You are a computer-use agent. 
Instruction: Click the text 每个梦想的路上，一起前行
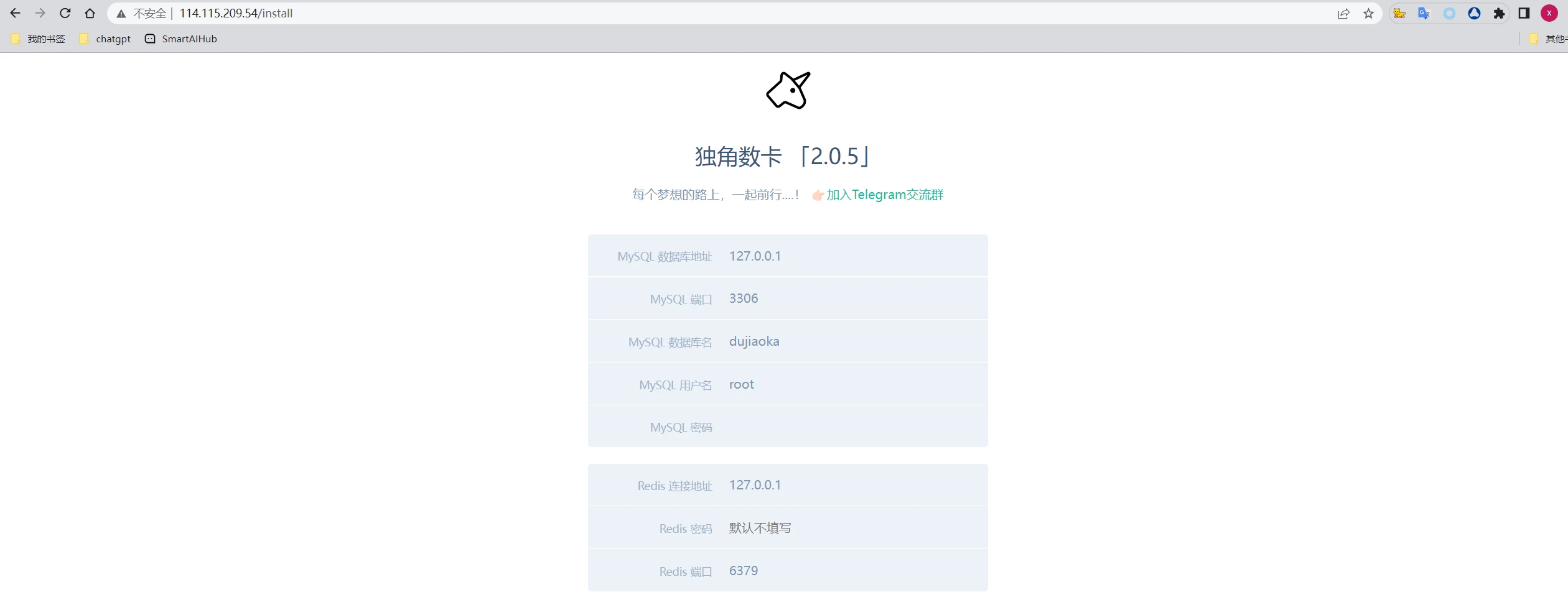[716, 195]
